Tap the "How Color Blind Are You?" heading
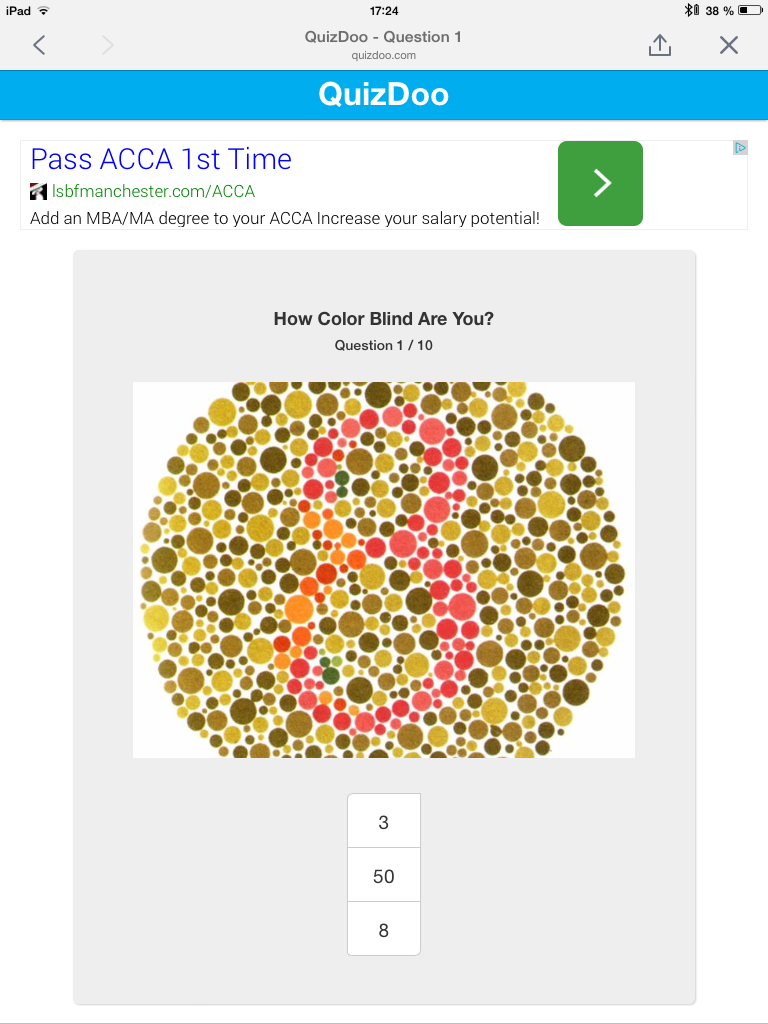The width and height of the screenshot is (768, 1024). click(x=384, y=319)
